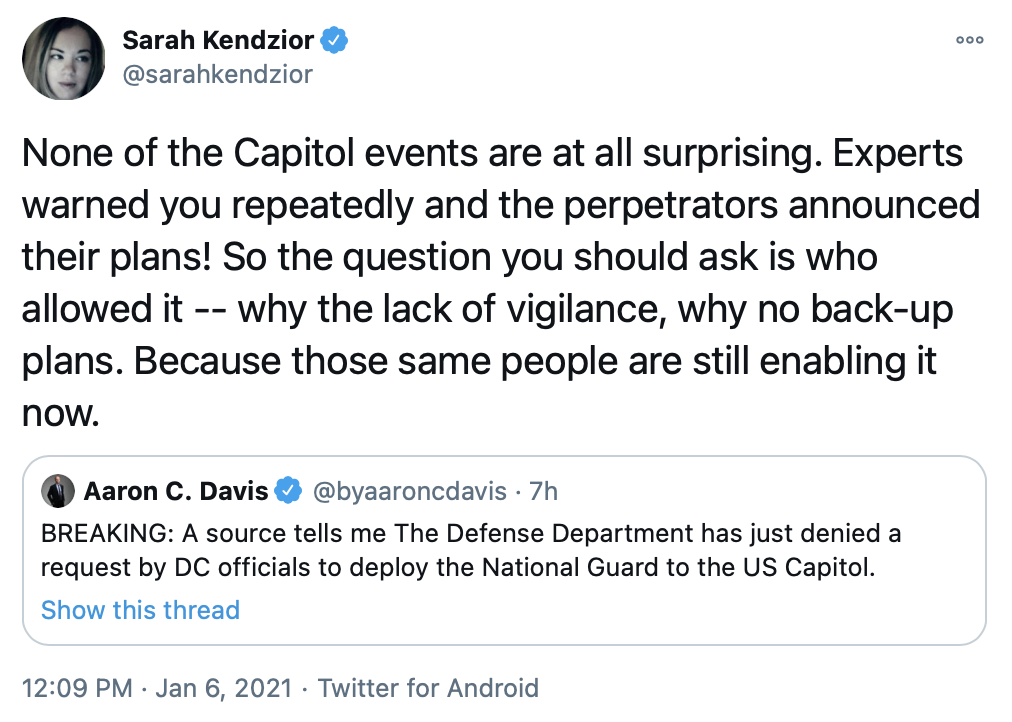
Task: Click verified badge next to Sarah Kendzior
Action: [x=335, y=41]
